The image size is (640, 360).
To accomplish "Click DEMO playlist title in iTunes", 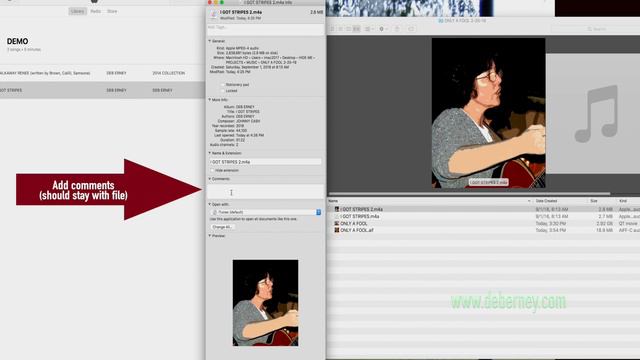I will pos(18,41).
